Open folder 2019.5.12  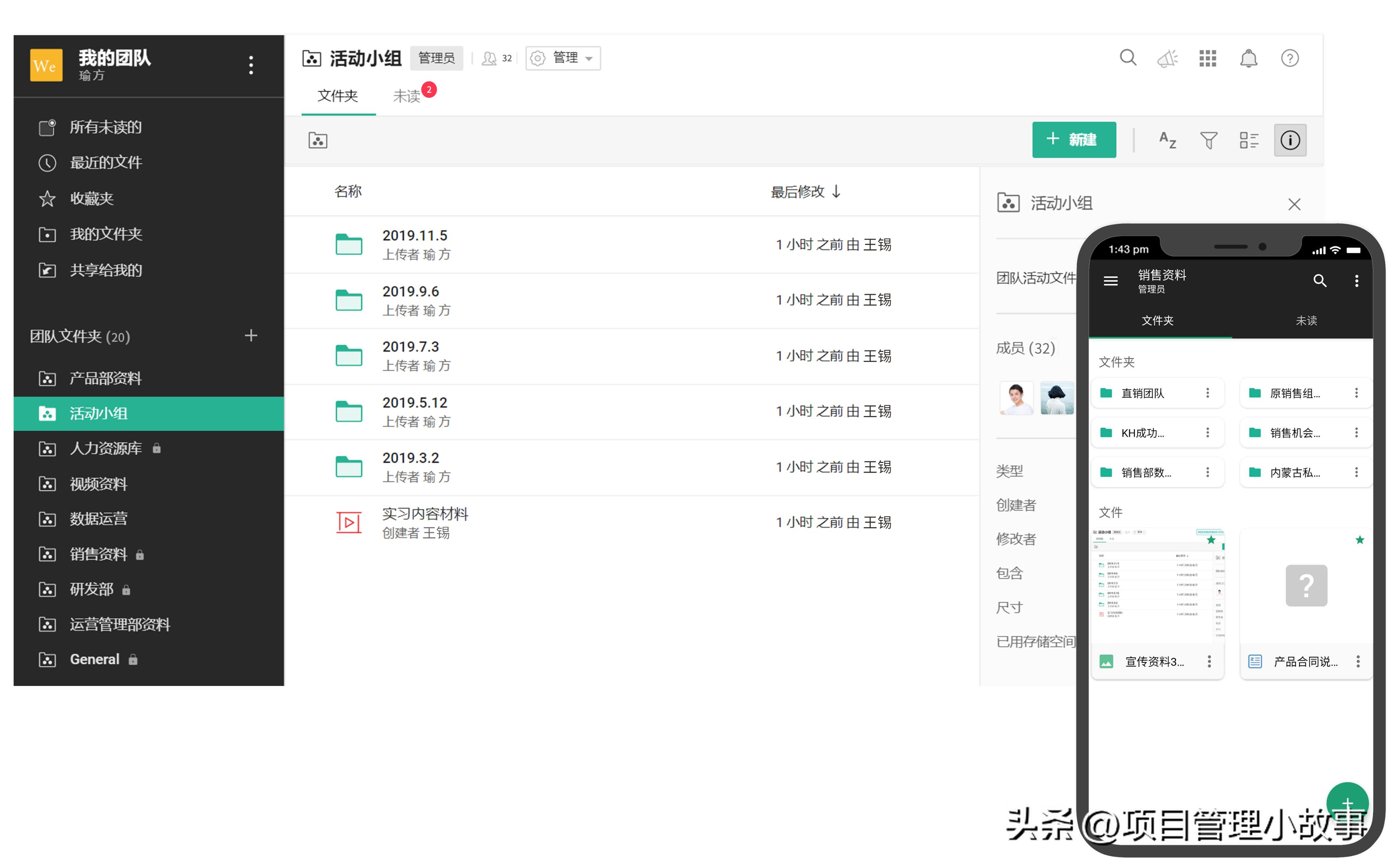point(631,412)
